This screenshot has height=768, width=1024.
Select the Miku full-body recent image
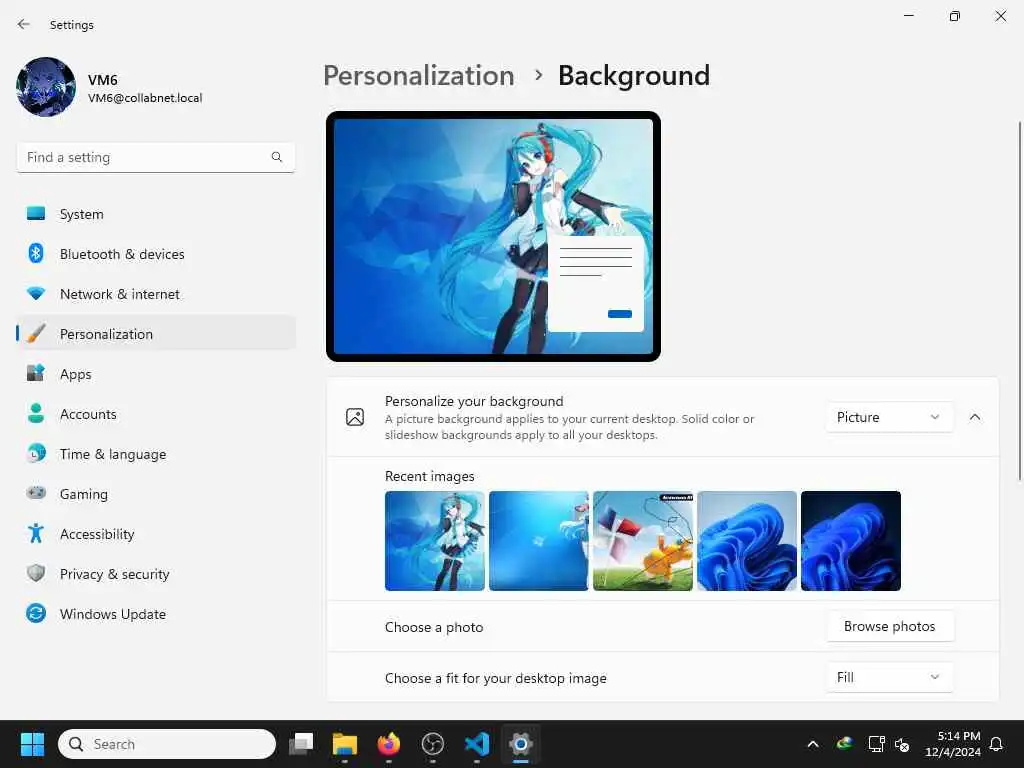(x=435, y=541)
